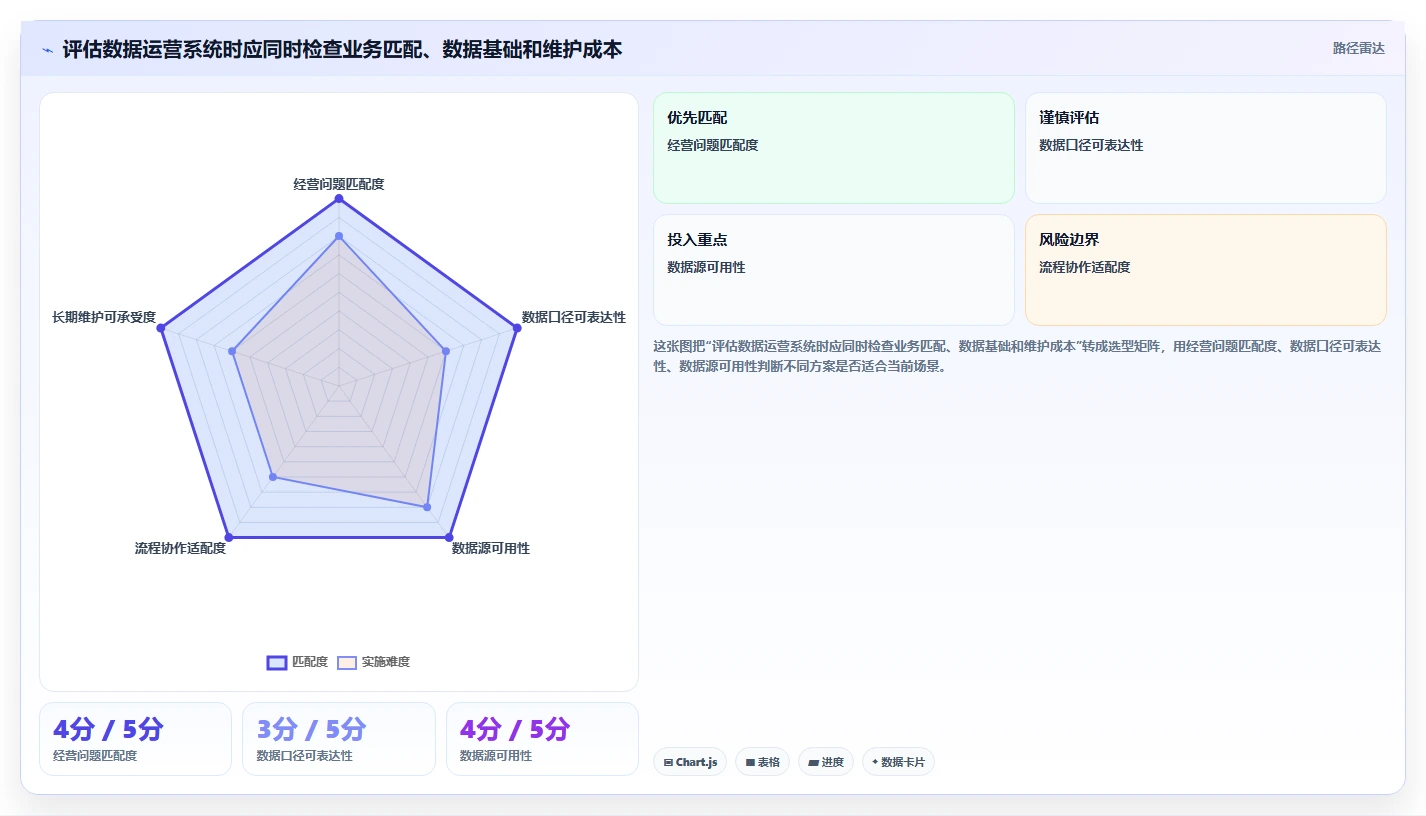Screen dimensions: 1426x816
Task: Click the lightning icon before the title
Action: (x=48, y=50)
